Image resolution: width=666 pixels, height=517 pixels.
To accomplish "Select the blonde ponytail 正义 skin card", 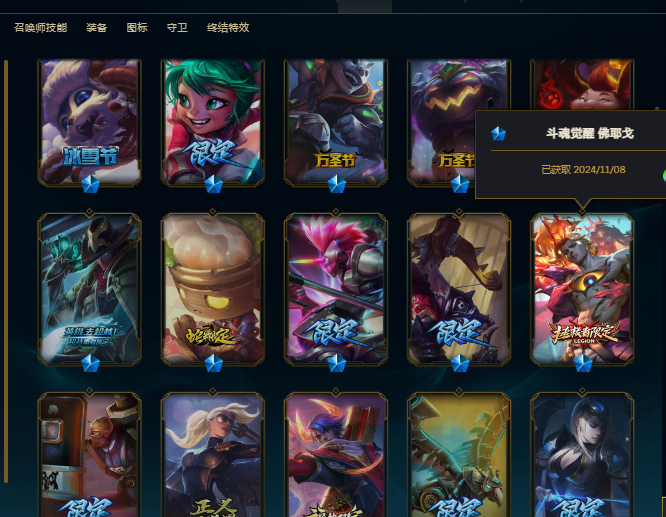I will pos(213,455).
